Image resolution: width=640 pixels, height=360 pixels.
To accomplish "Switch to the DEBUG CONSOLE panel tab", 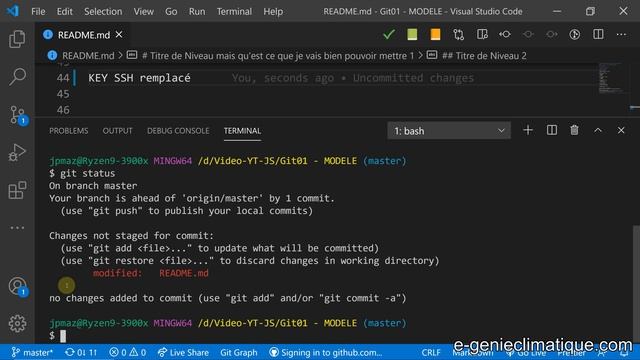I will (178, 131).
